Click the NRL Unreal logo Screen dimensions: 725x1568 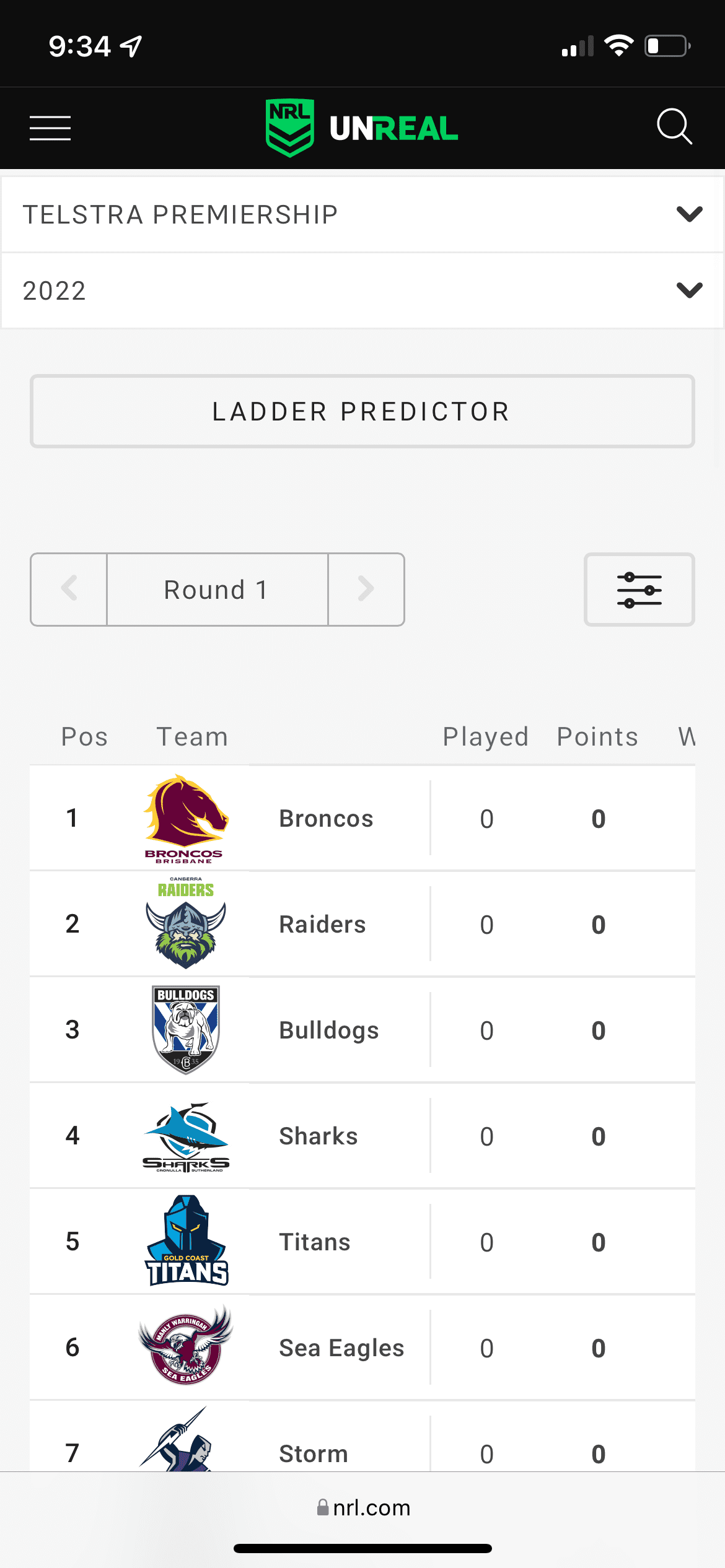(x=362, y=128)
